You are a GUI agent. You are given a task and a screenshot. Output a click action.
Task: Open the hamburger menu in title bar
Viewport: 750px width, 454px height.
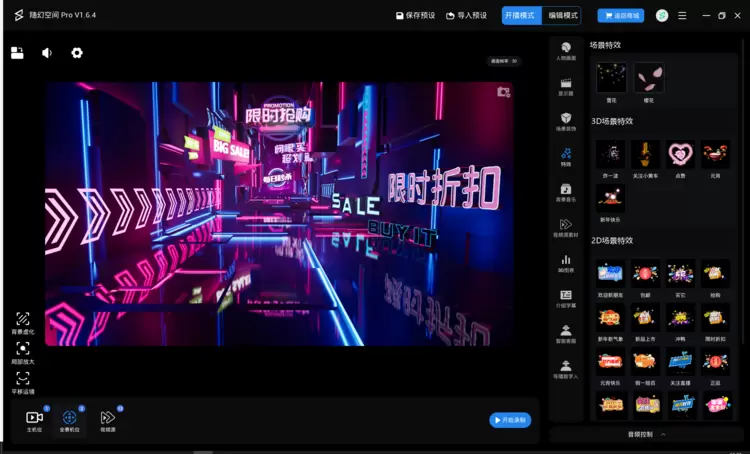(x=683, y=15)
